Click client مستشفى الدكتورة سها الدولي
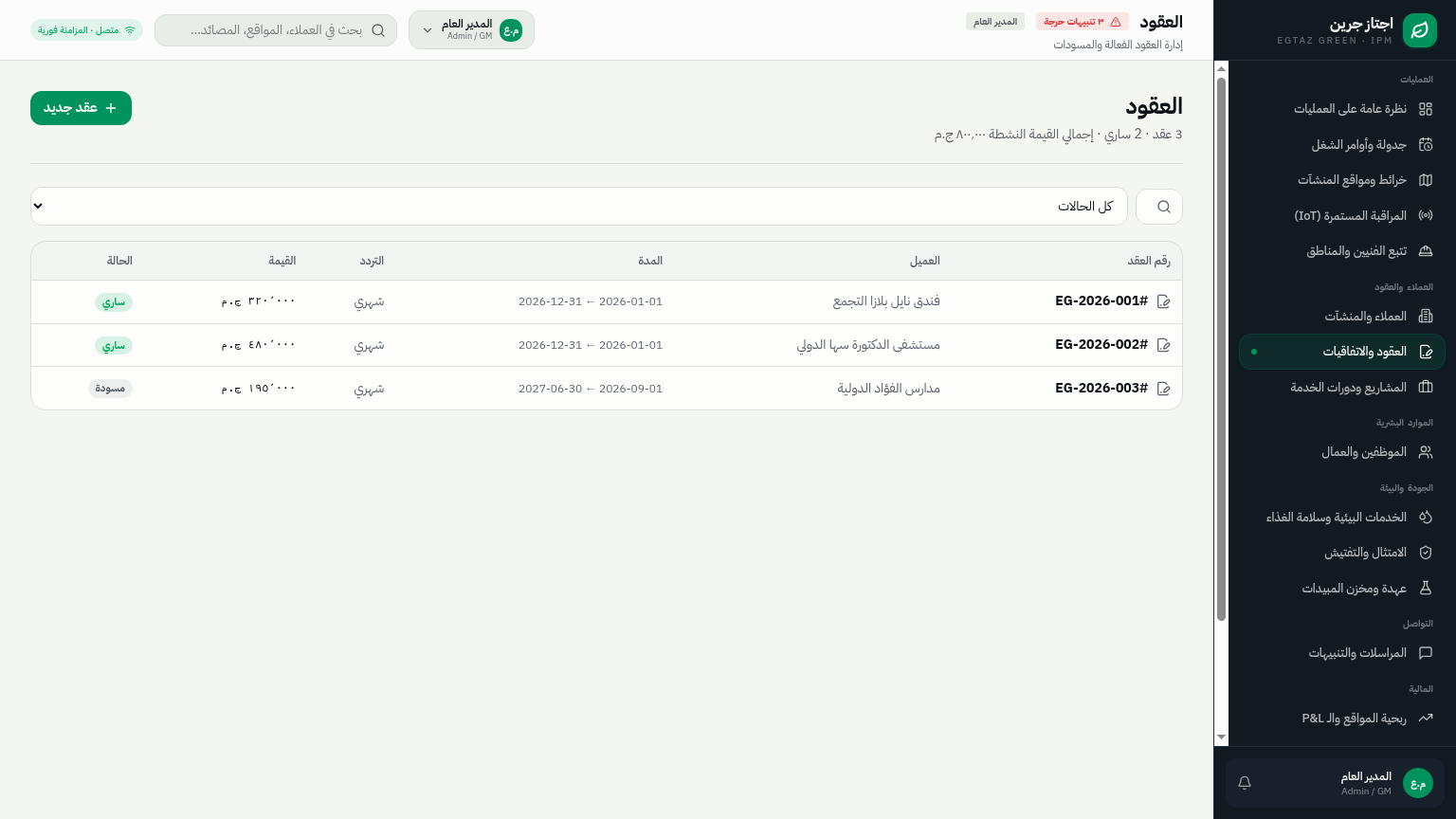1456x819 pixels. coord(868,345)
